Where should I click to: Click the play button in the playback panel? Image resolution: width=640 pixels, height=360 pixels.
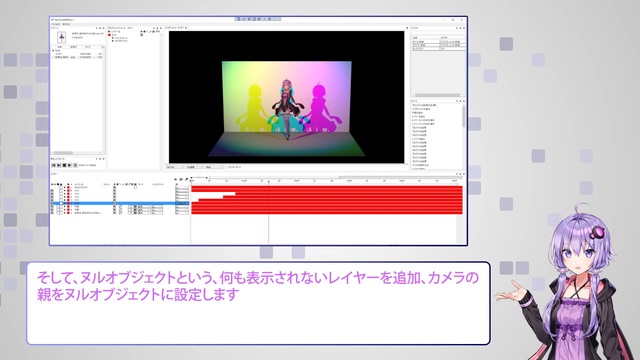pyautogui.click(x=70, y=165)
